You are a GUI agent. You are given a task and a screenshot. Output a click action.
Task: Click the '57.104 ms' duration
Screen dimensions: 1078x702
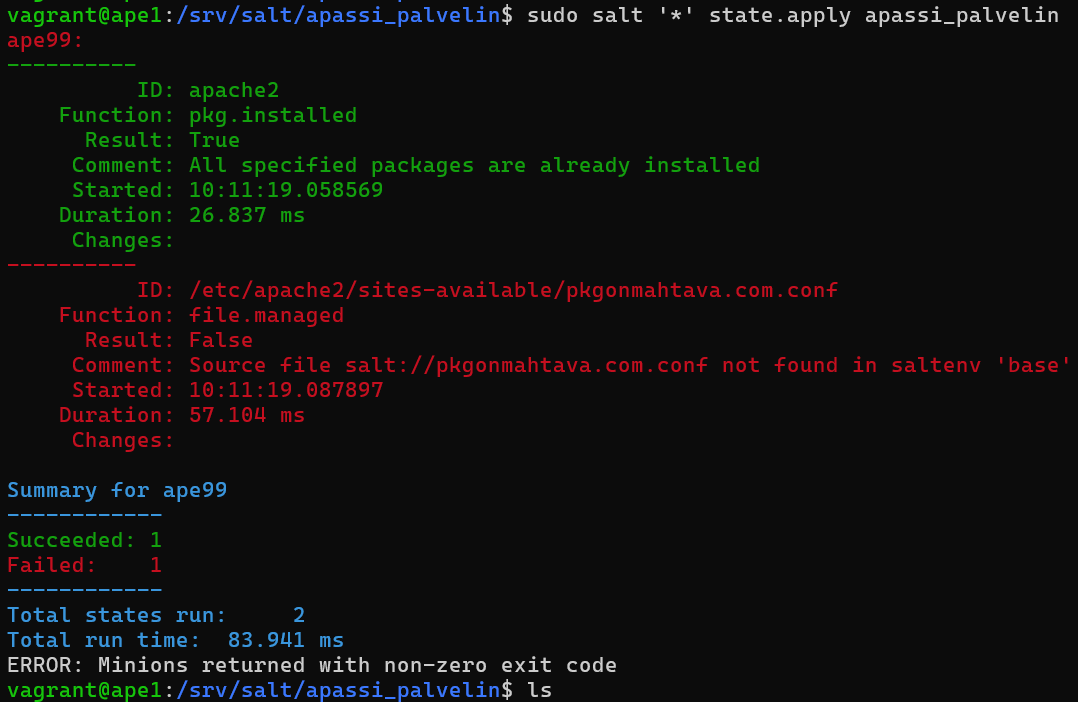click(246, 415)
